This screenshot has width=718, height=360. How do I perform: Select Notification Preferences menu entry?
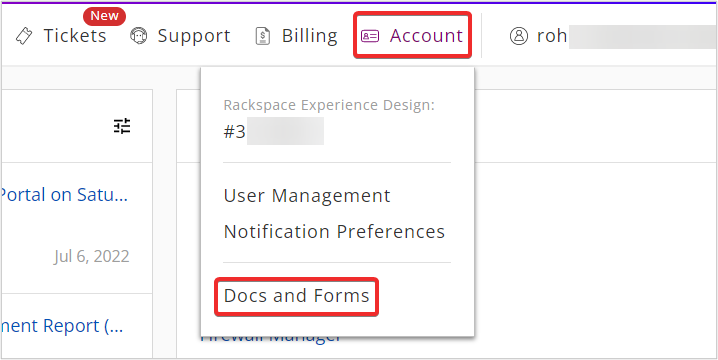(x=334, y=232)
